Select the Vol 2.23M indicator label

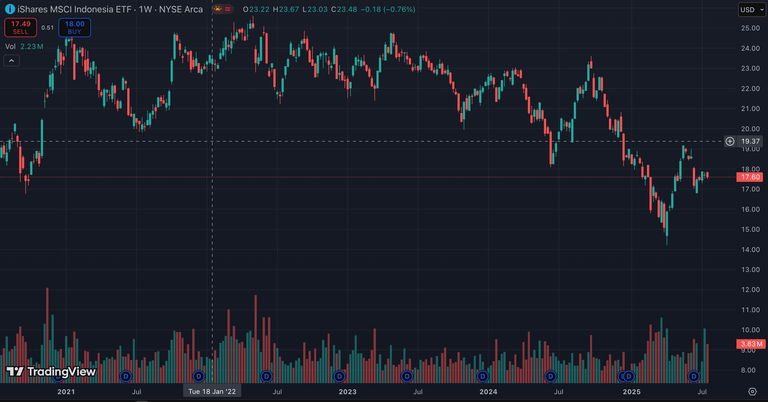point(24,46)
